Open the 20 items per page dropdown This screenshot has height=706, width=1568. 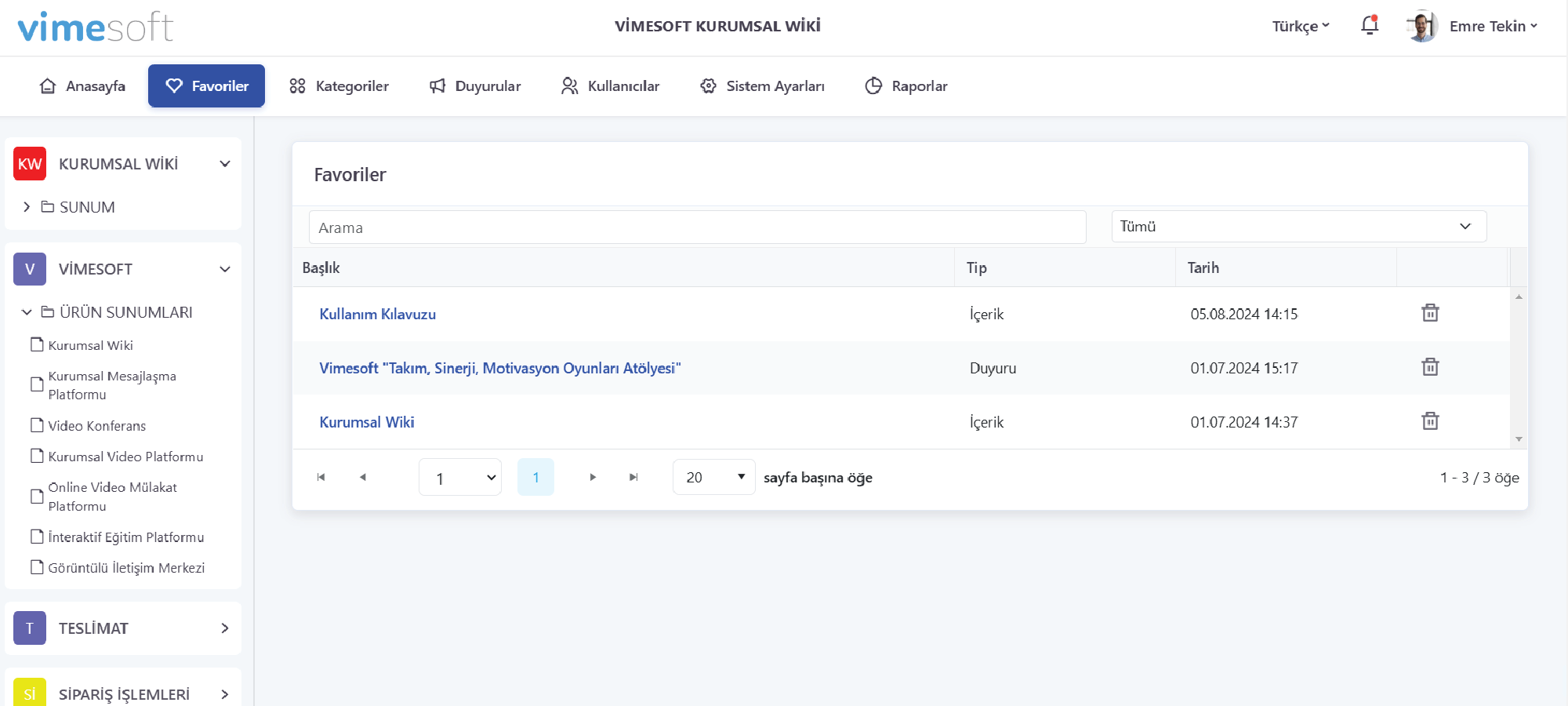click(714, 477)
